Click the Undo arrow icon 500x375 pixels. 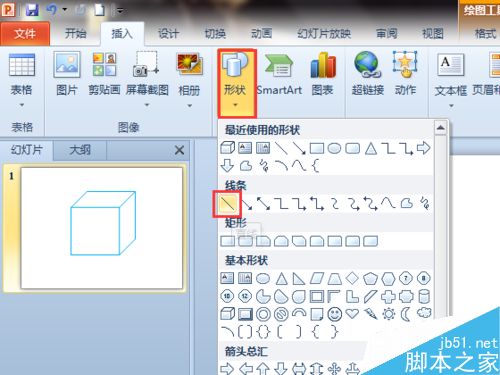[51, 10]
